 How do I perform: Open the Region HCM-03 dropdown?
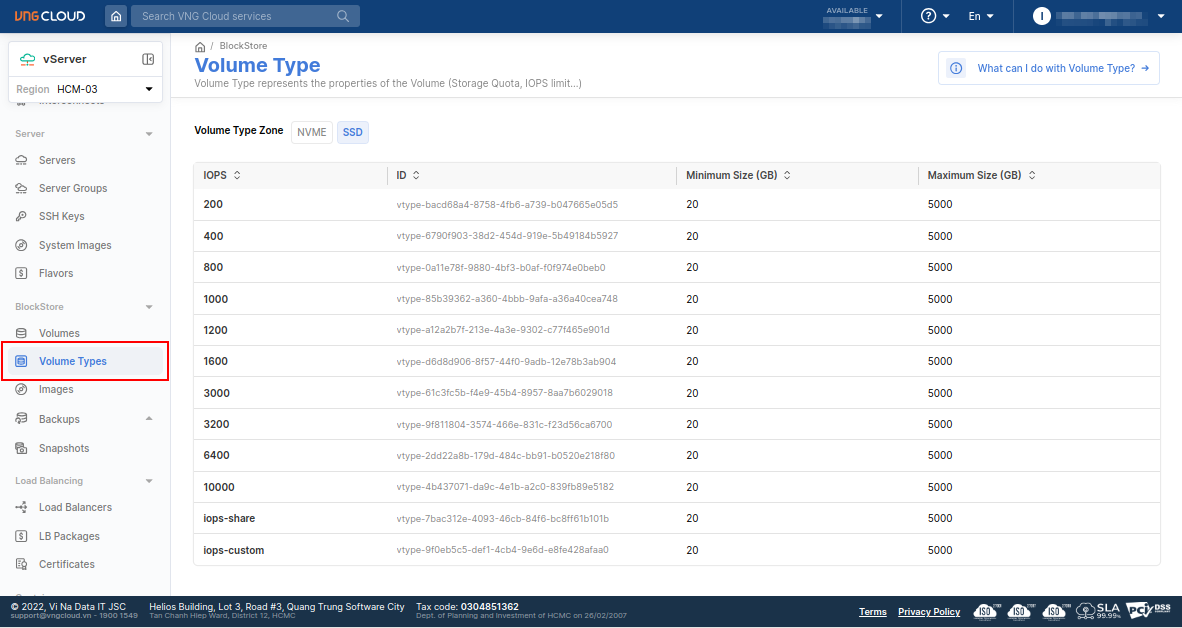pyautogui.click(x=85, y=89)
